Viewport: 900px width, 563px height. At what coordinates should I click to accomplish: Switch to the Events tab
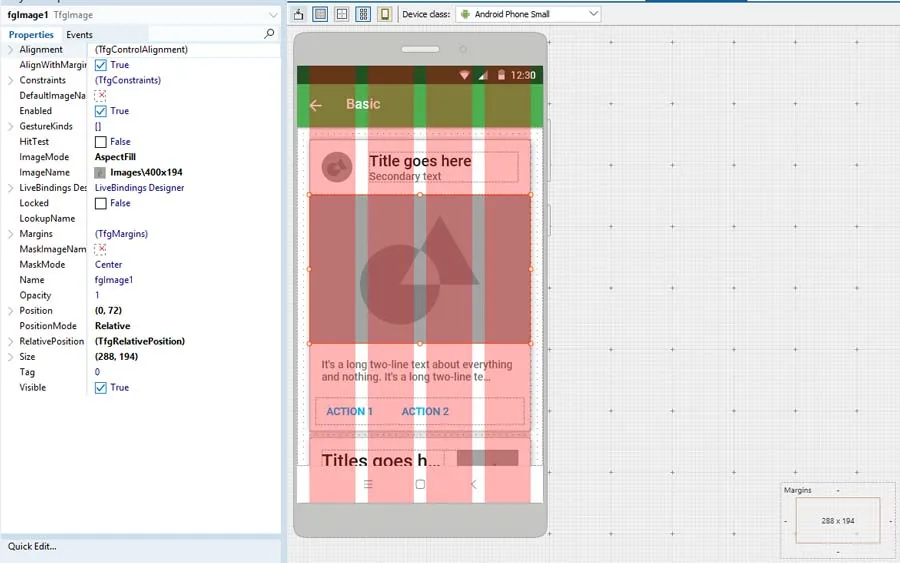pos(79,34)
